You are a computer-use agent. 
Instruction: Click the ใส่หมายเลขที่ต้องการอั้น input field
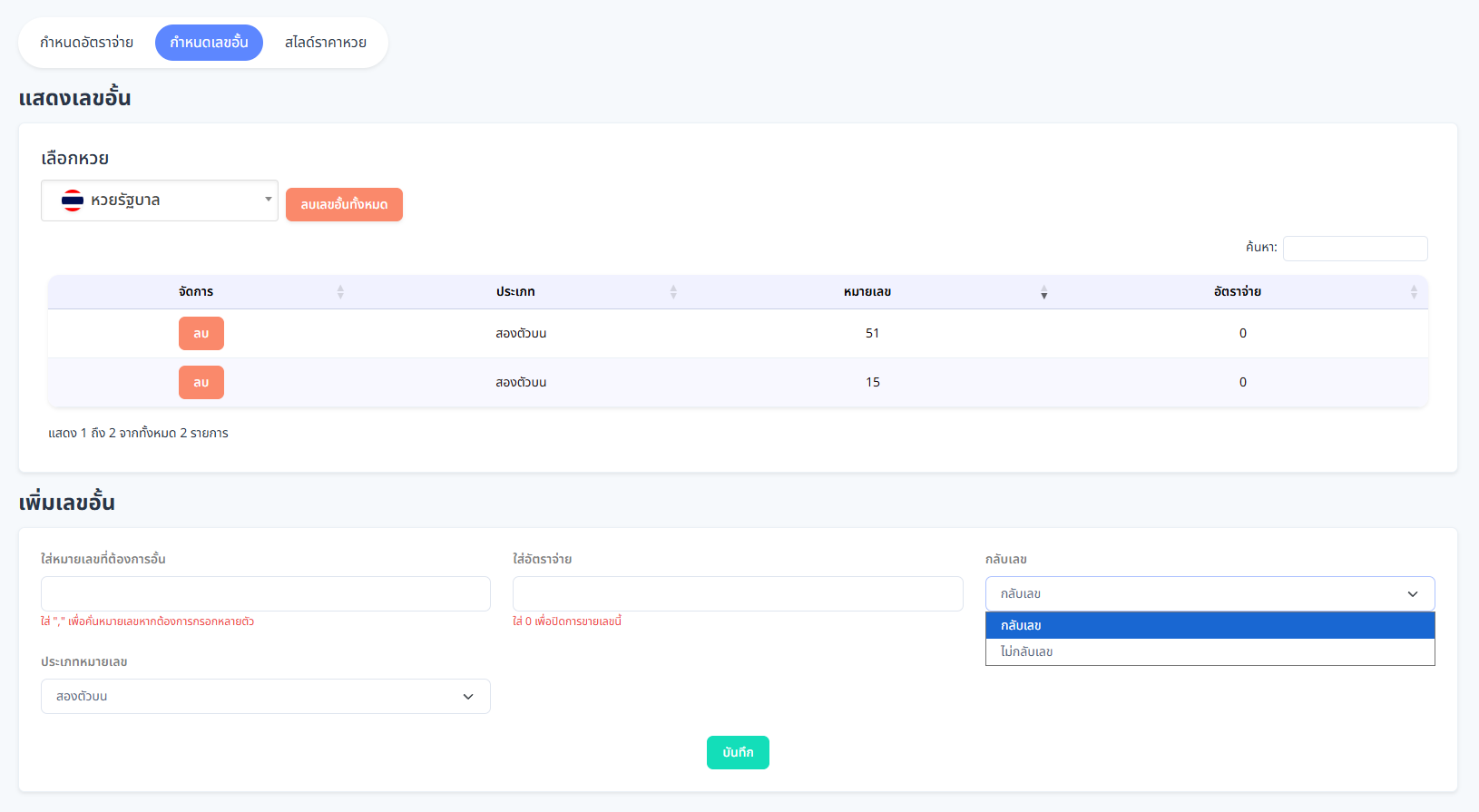(265, 594)
